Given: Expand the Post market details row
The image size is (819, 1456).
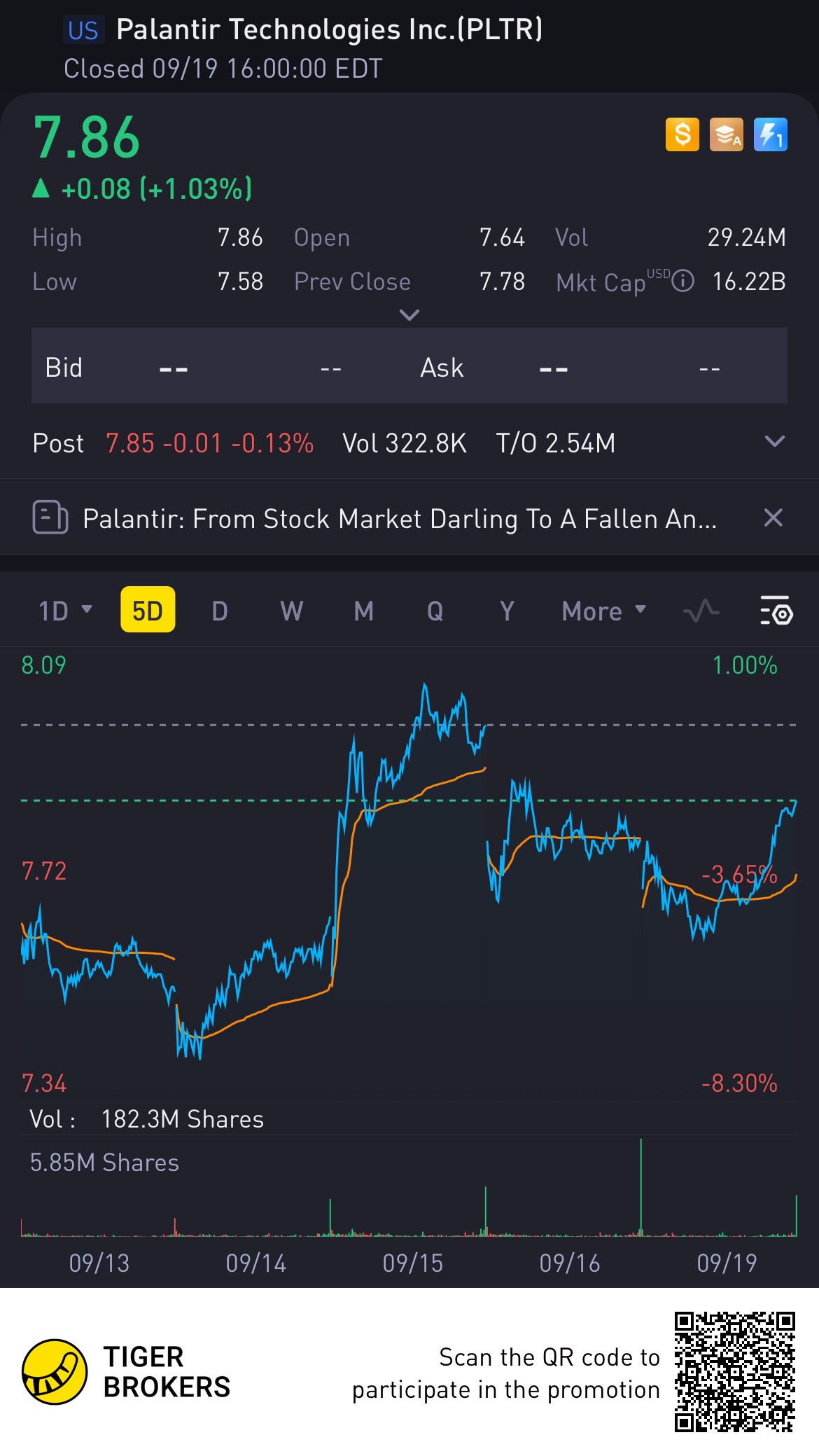Looking at the screenshot, I should [774, 442].
